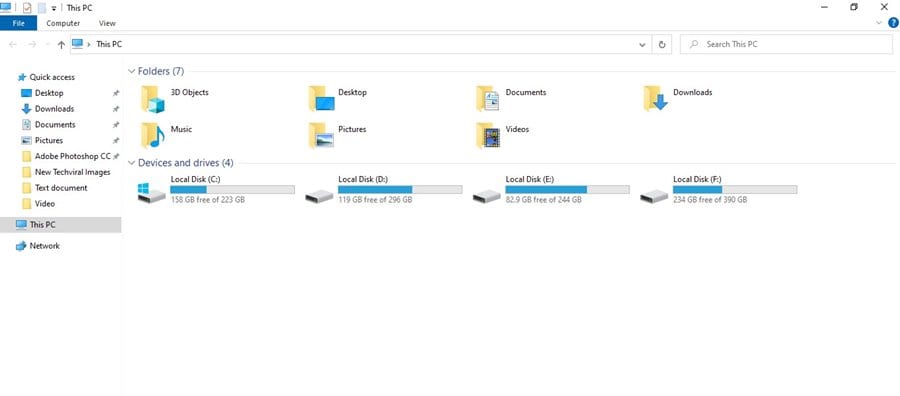Click the This PC monitor icon in sidebar

[21, 224]
